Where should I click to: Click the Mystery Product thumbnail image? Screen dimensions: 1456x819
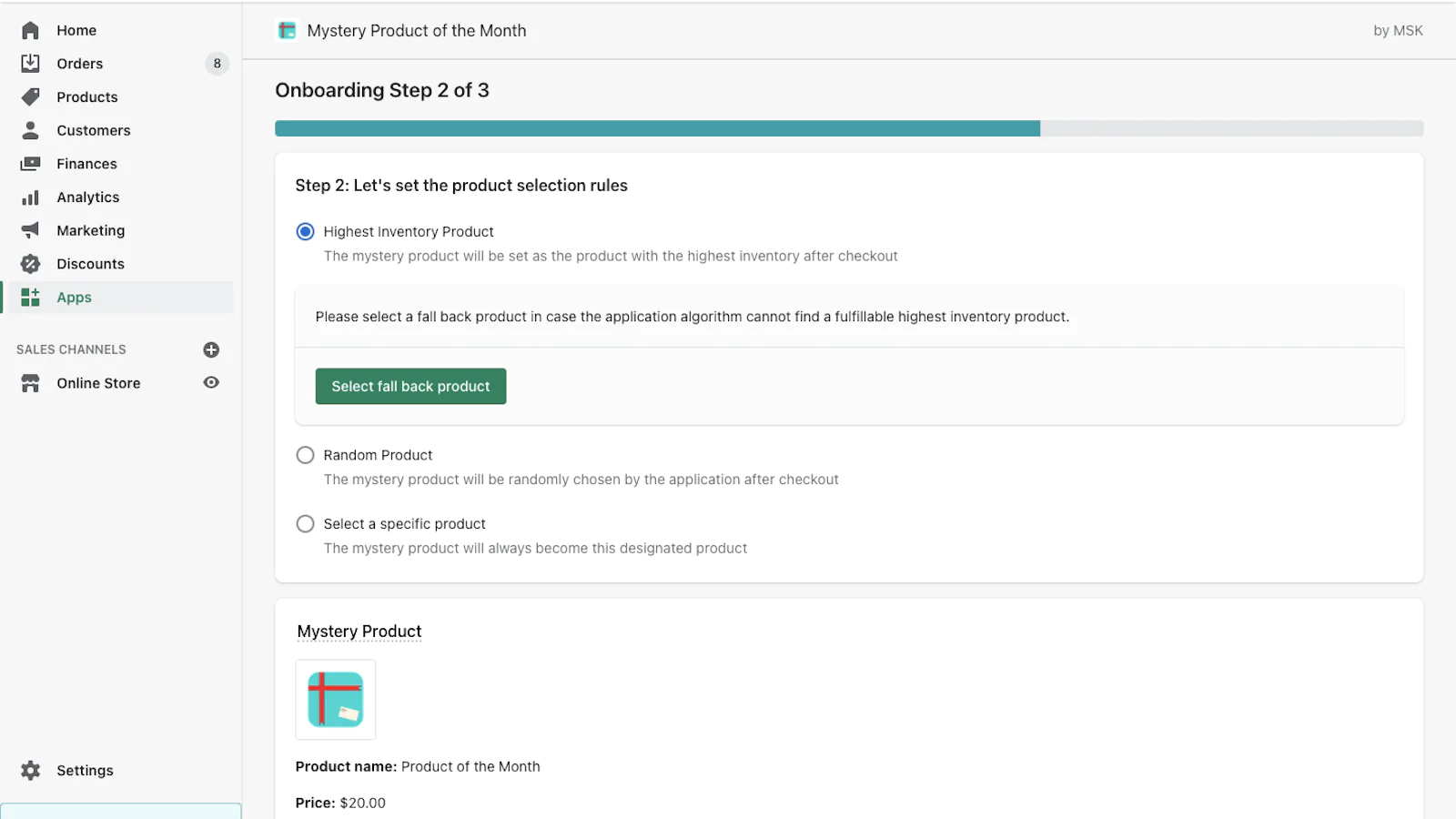336,700
